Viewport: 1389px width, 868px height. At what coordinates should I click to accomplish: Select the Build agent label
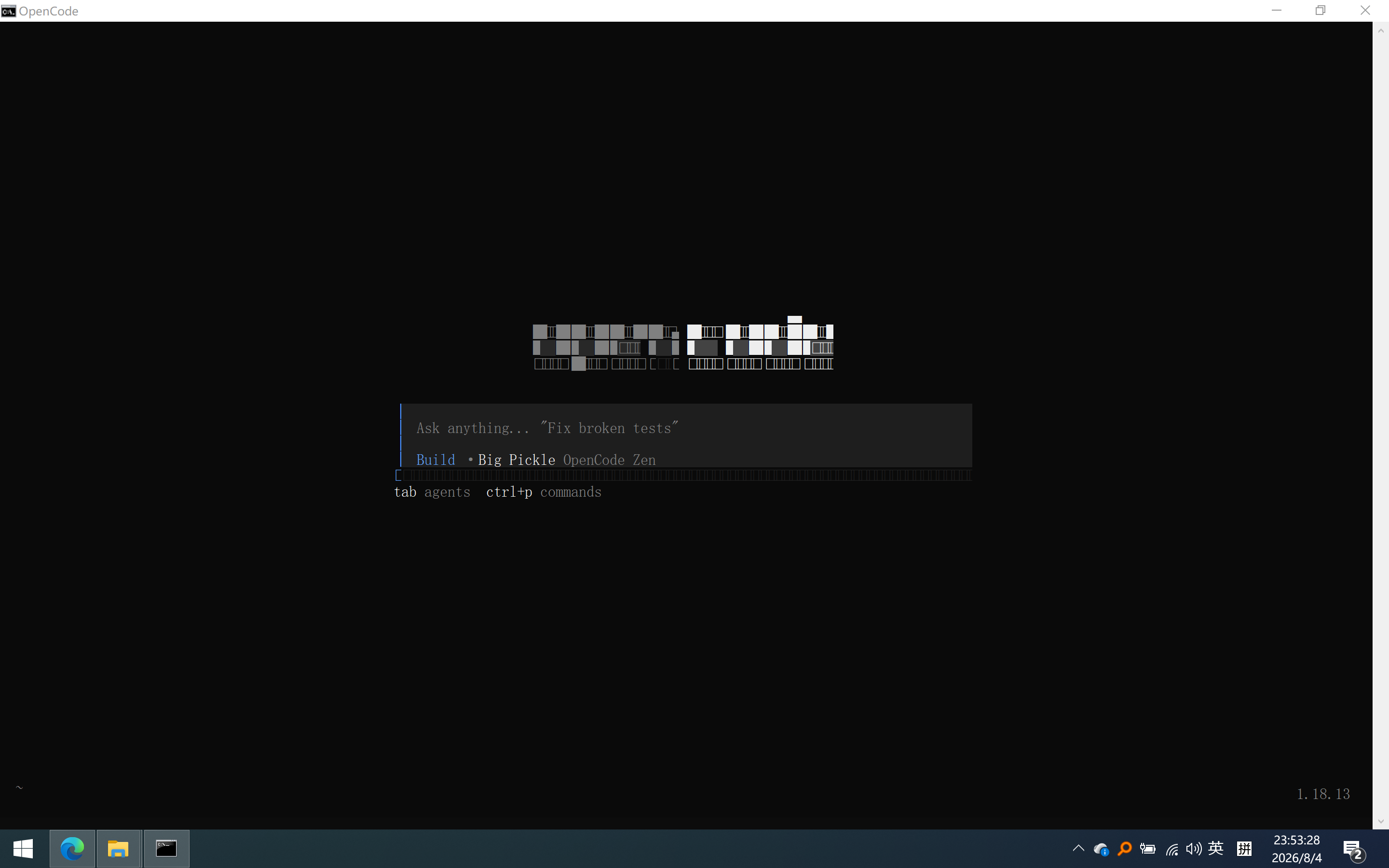pos(436,460)
